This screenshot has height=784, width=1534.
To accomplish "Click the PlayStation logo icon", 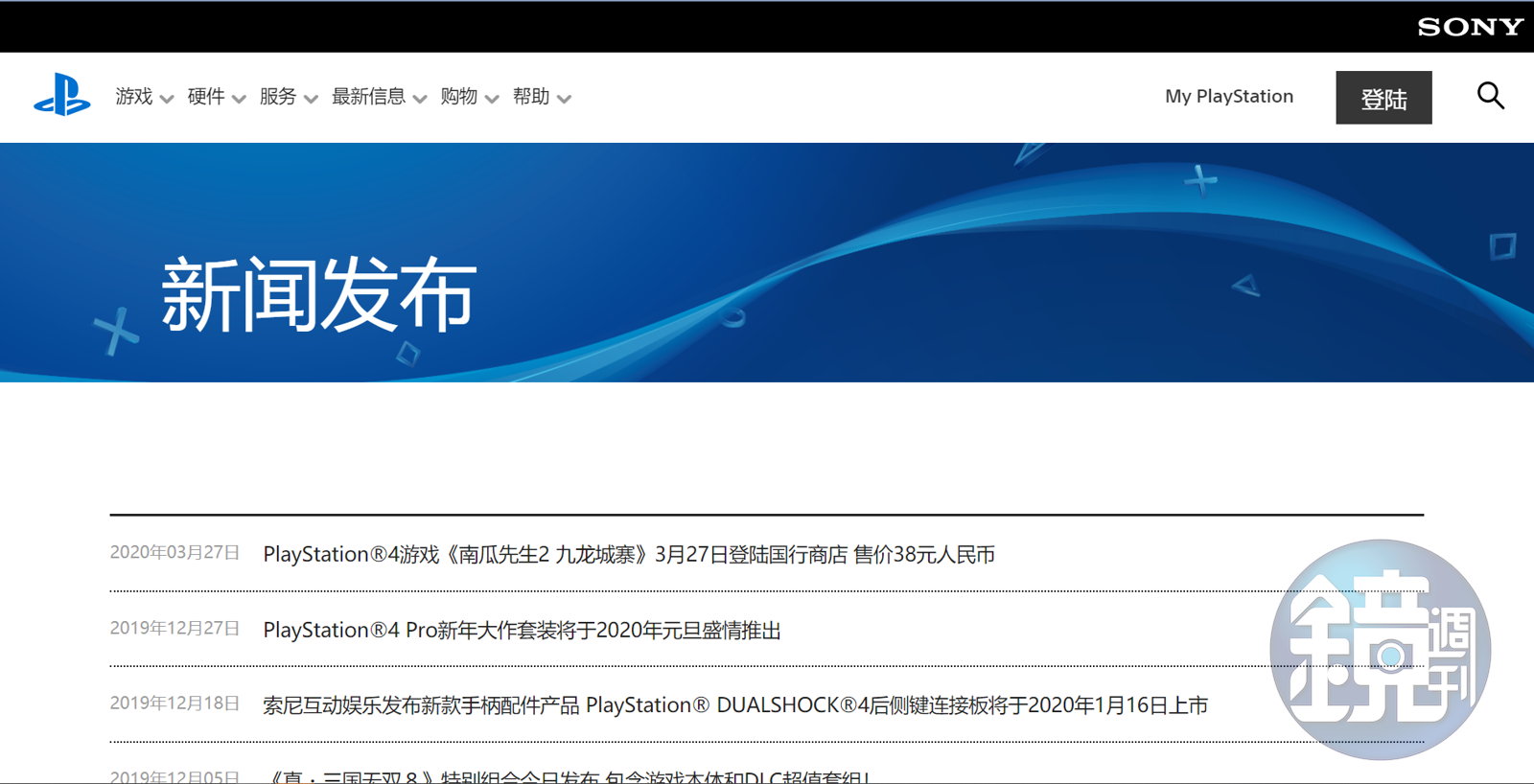I will click(62, 96).
